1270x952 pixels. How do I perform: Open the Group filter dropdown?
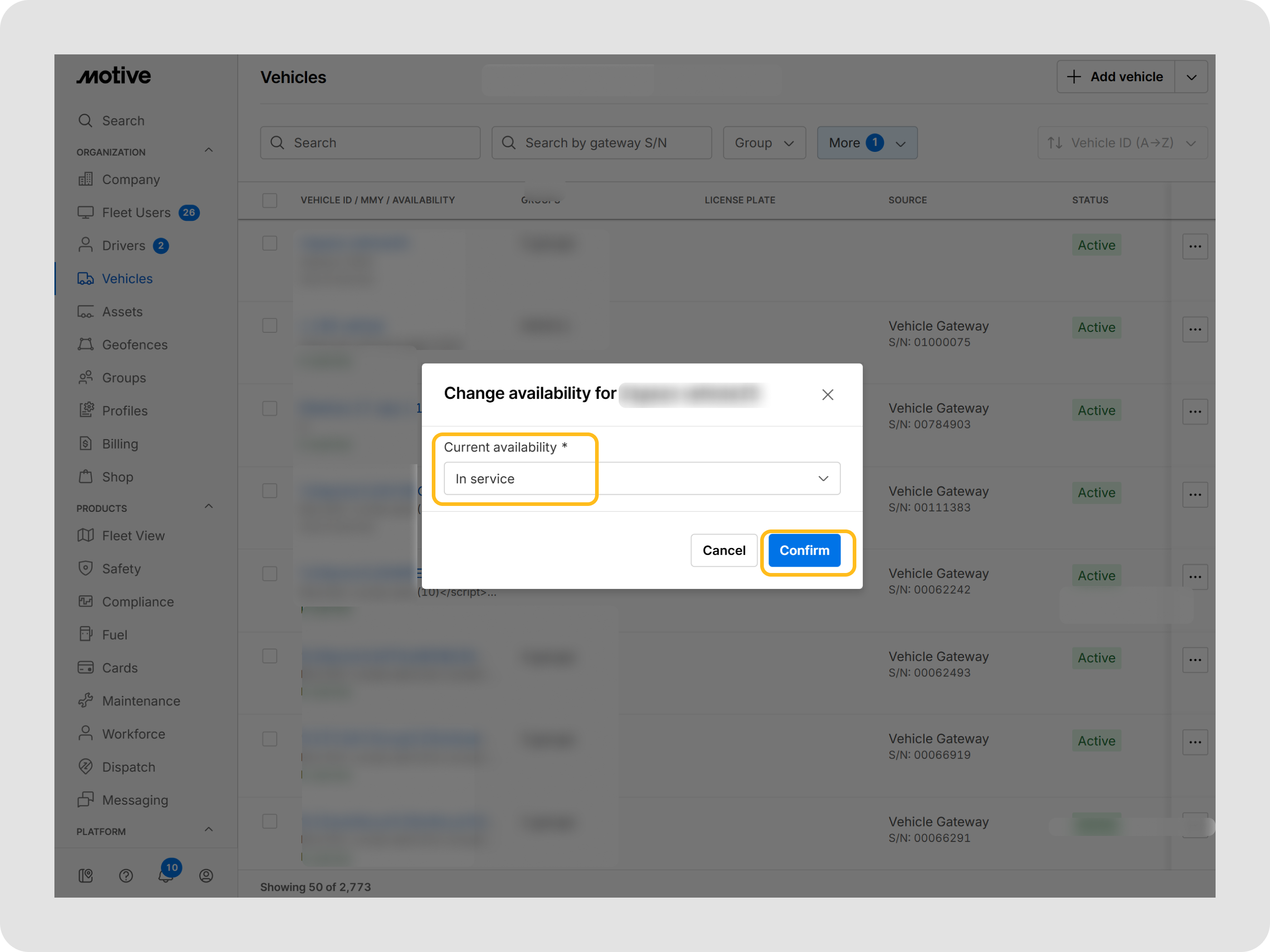(765, 143)
